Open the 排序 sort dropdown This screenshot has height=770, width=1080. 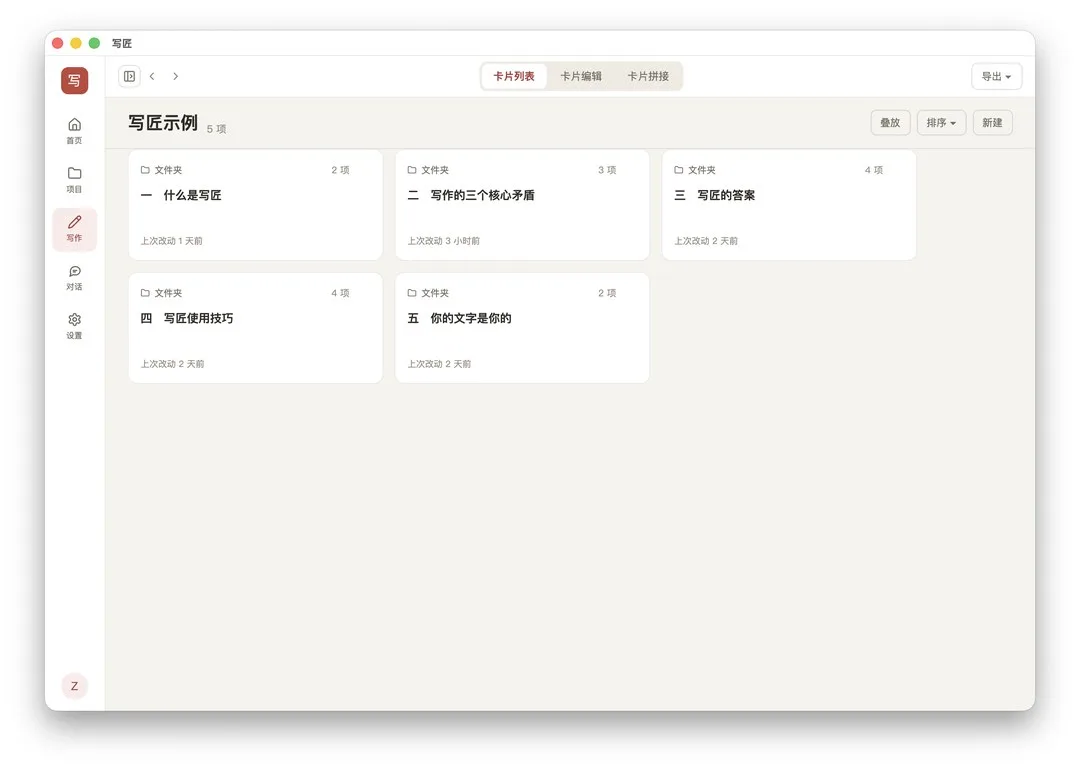click(942, 123)
